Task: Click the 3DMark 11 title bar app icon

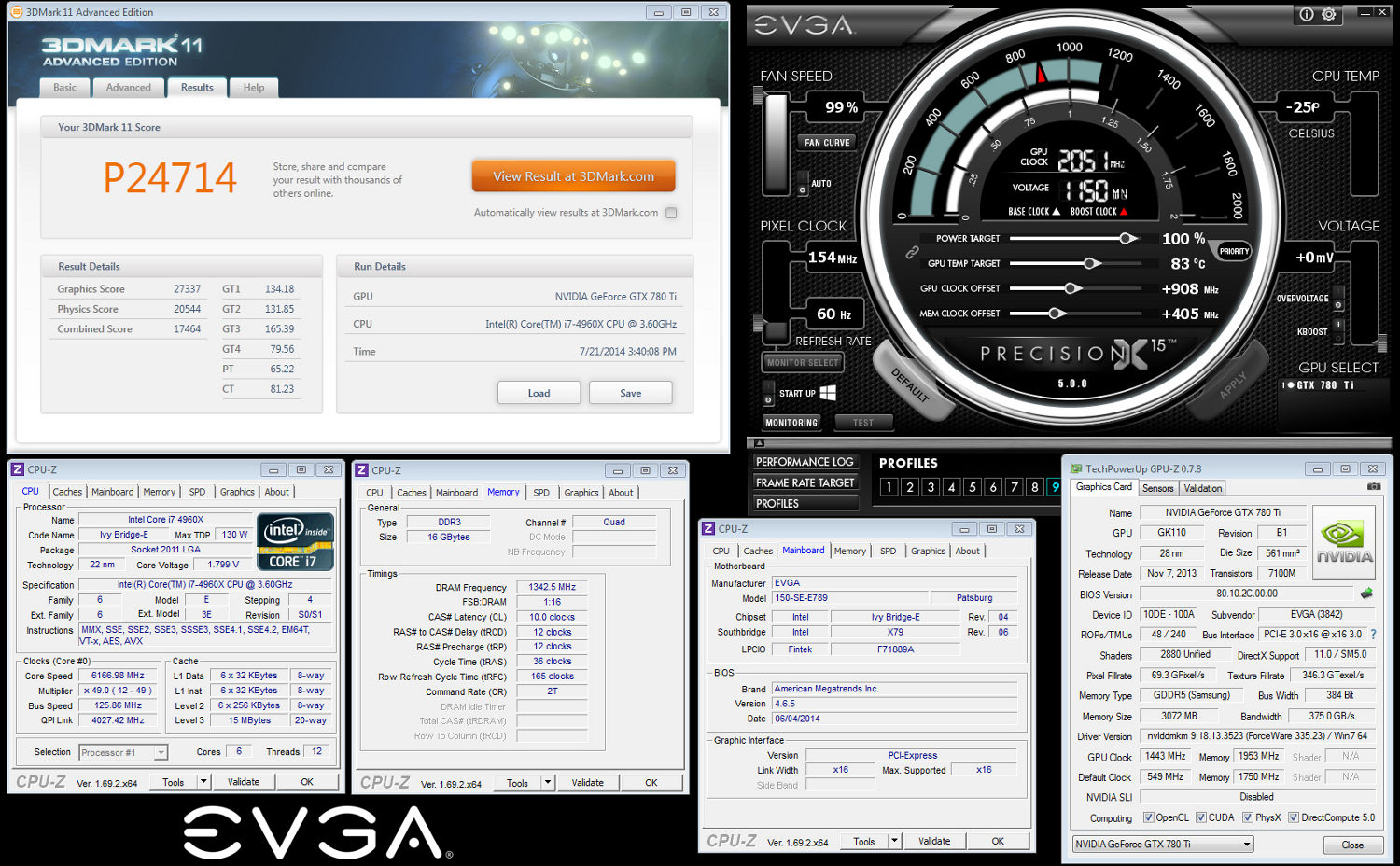Action: click(17, 12)
